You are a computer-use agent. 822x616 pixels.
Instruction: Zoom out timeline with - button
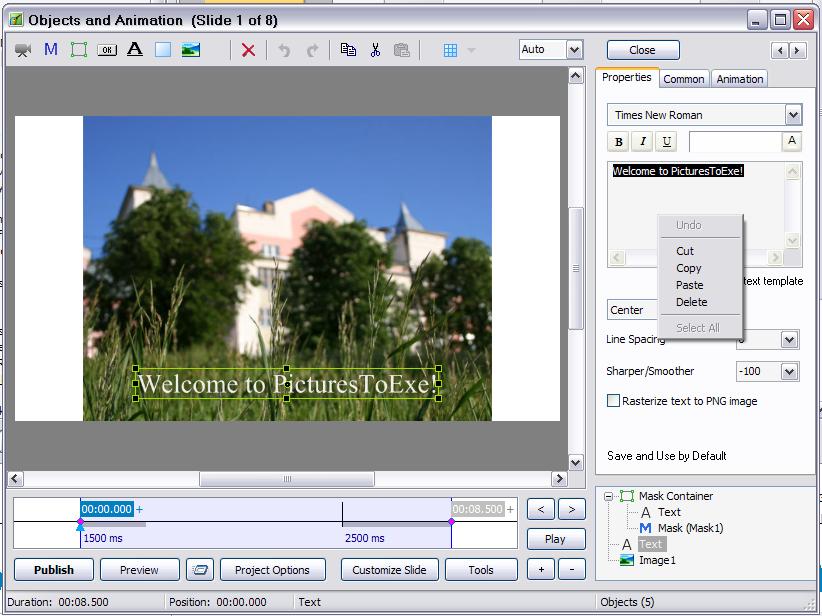point(571,570)
